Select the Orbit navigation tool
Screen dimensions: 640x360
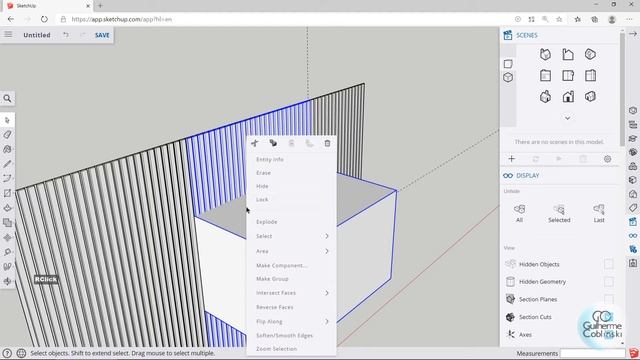7,281
